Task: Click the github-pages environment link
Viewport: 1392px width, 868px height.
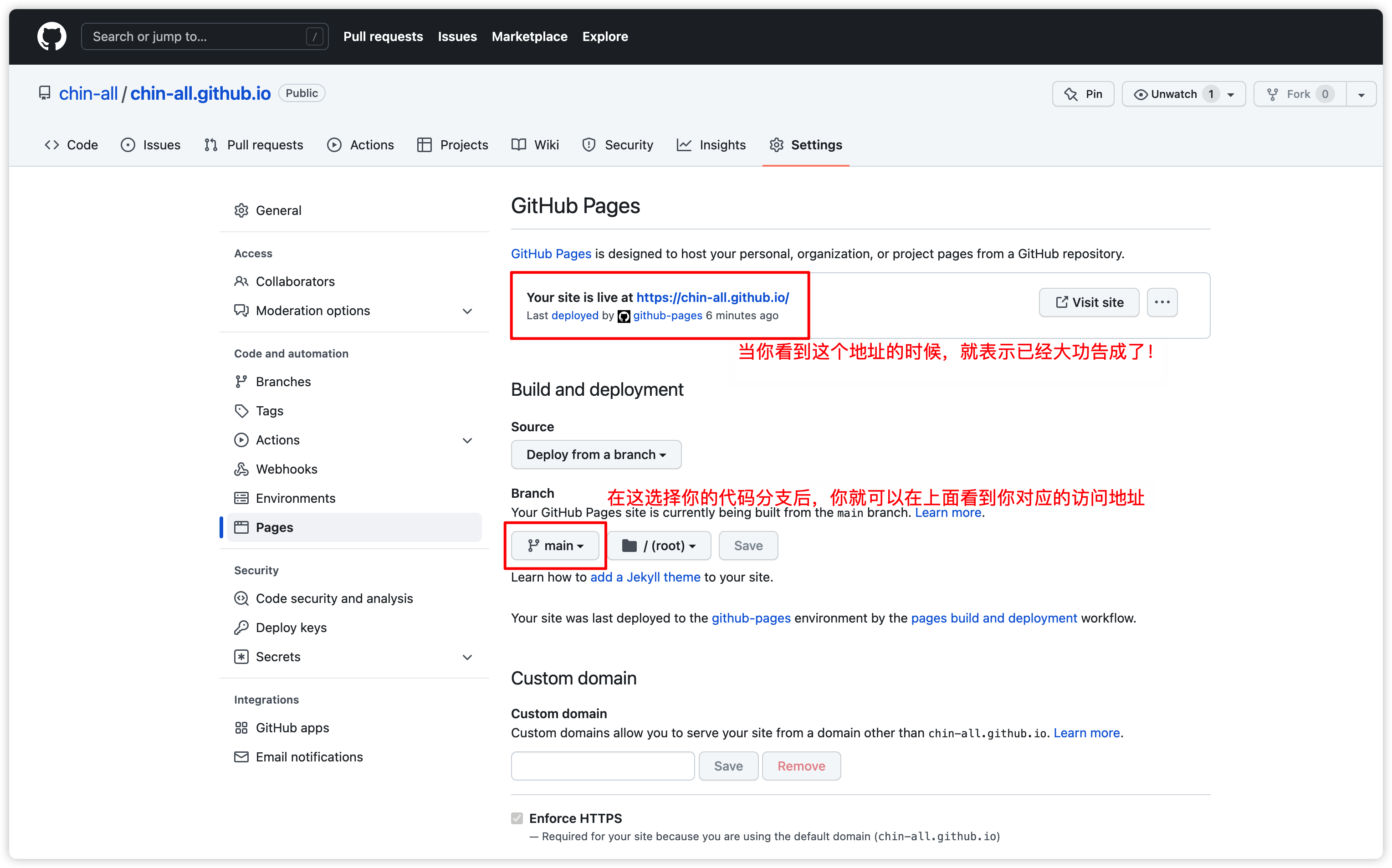Action: tap(751, 618)
